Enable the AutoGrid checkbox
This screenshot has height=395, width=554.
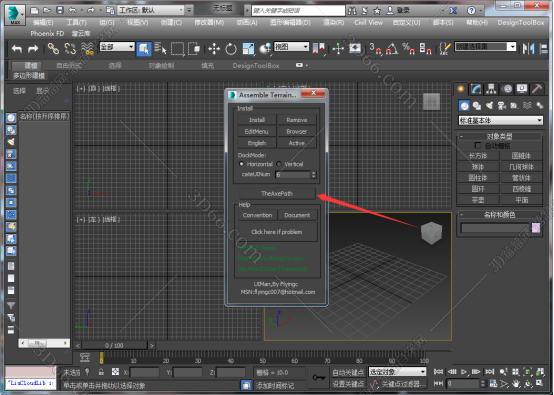click(x=477, y=145)
